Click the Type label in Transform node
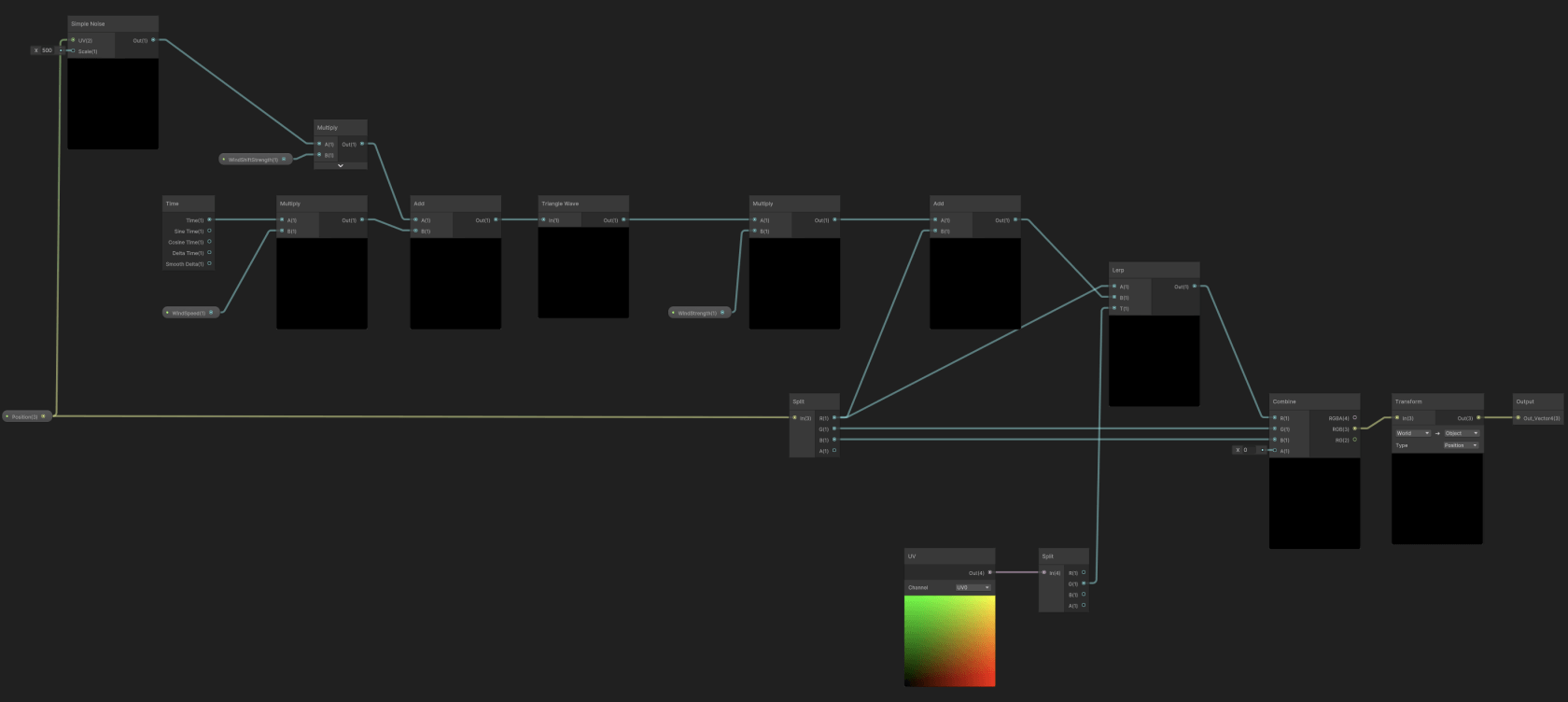Viewport: 1568px width, 702px height. tap(1402, 445)
